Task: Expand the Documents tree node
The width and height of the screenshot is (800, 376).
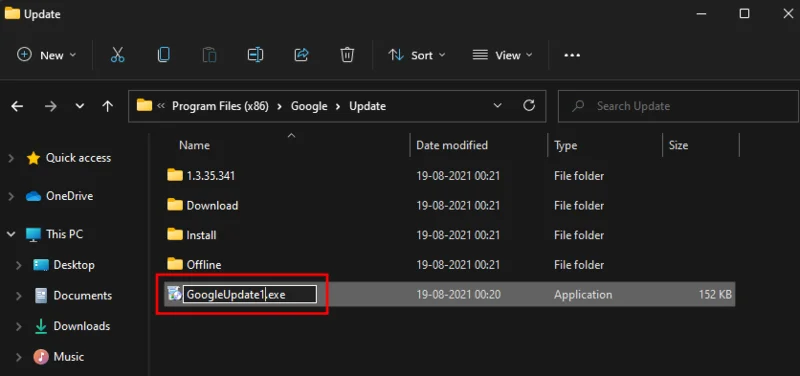Action: (x=19, y=296)
